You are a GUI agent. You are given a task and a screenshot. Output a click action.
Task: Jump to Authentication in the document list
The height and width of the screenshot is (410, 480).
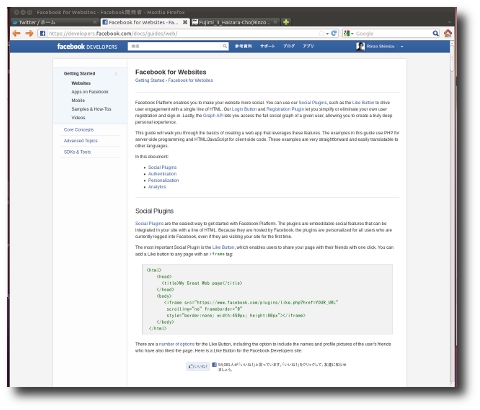(162, 174)
